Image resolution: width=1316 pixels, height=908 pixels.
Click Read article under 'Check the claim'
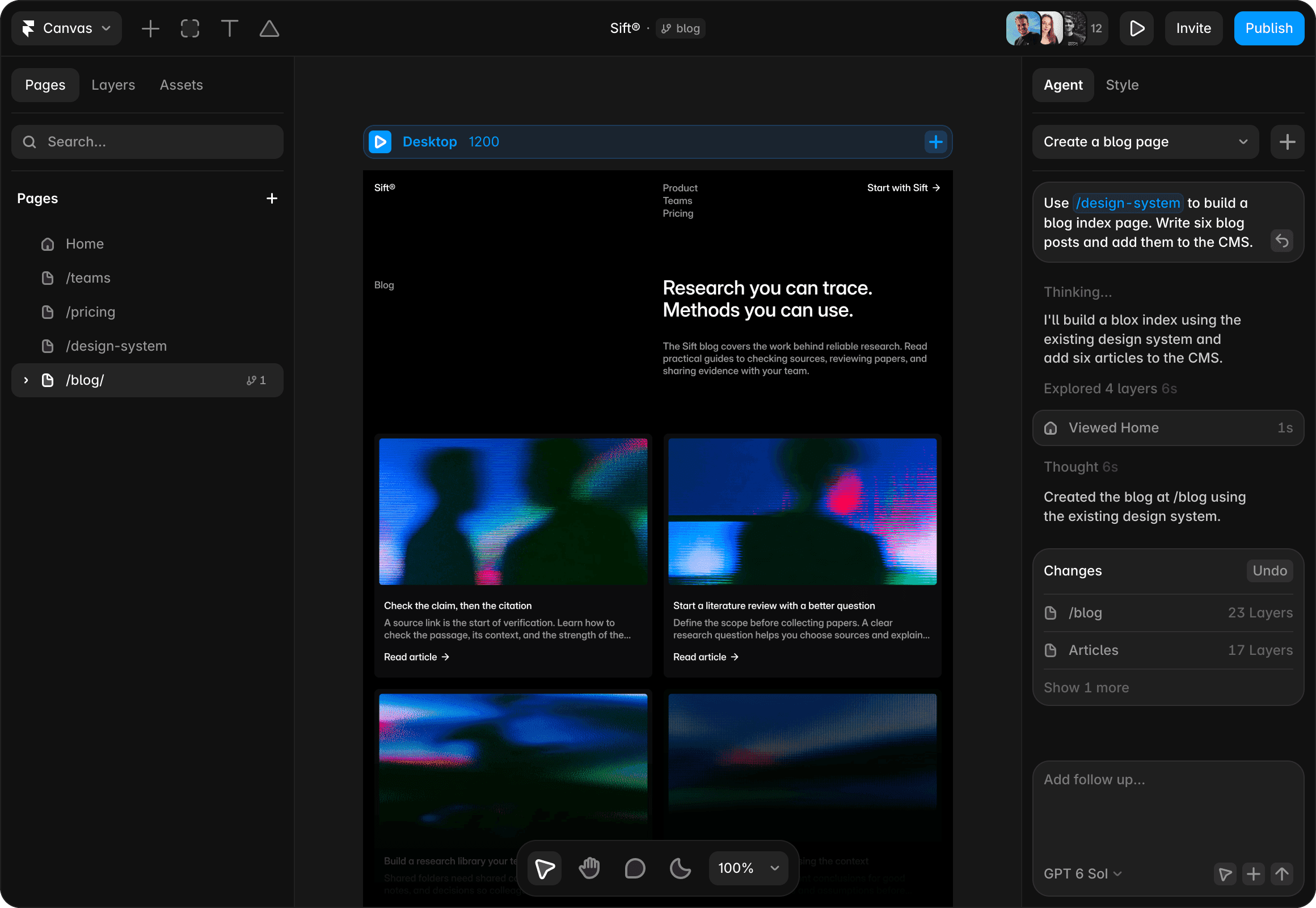tap(416, 657)
